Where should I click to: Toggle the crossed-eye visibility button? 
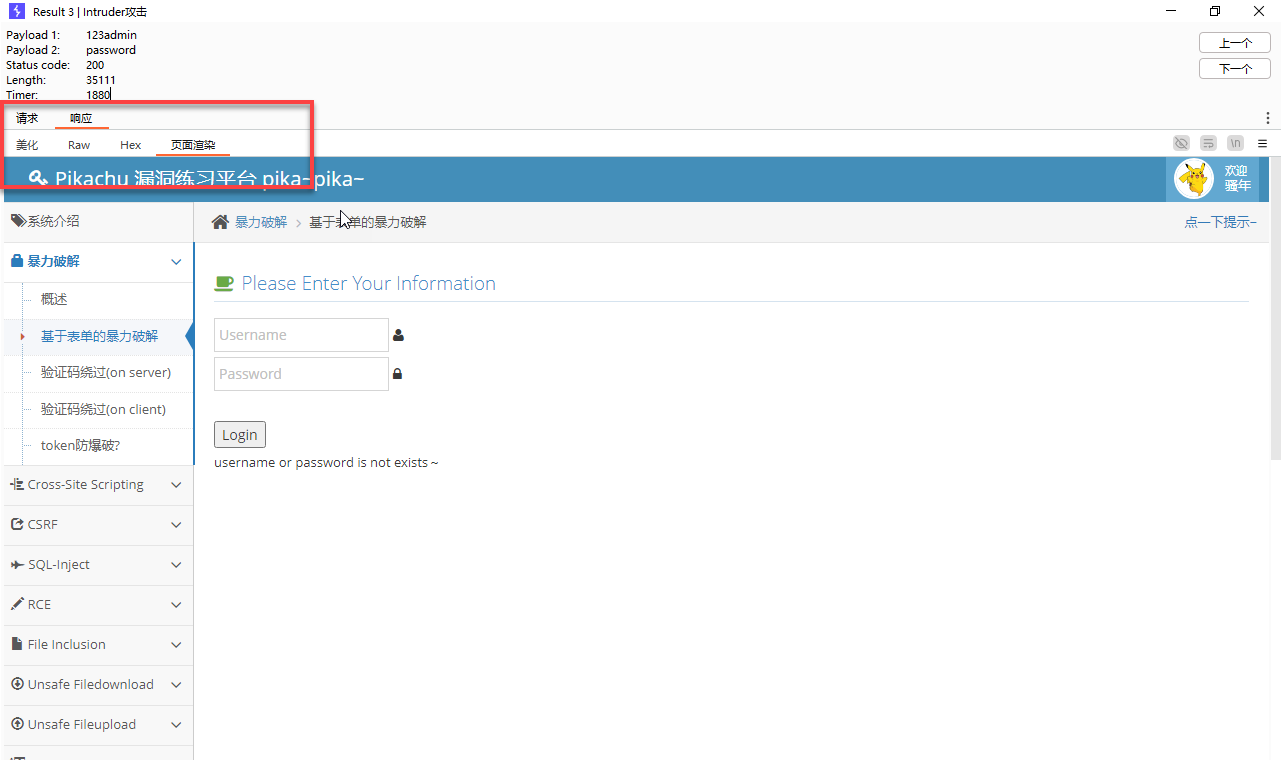(x=1181, y=144)
